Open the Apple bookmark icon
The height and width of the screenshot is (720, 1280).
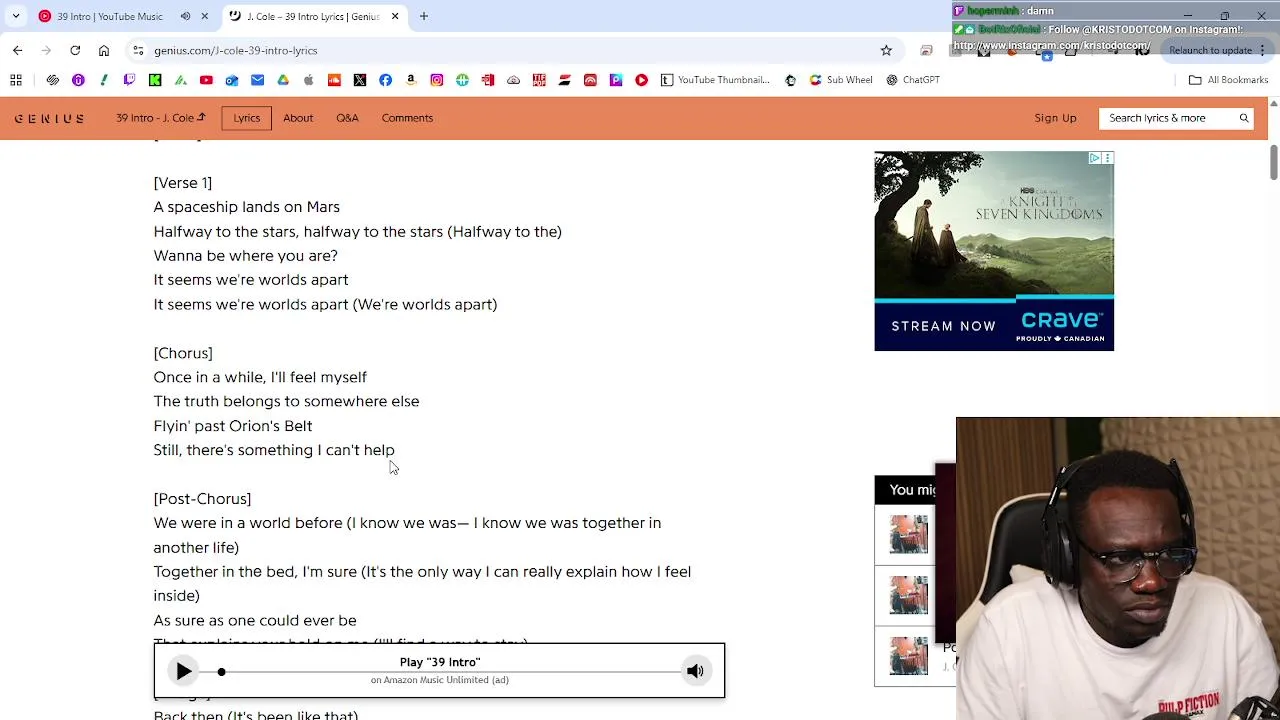coord(308,80)
